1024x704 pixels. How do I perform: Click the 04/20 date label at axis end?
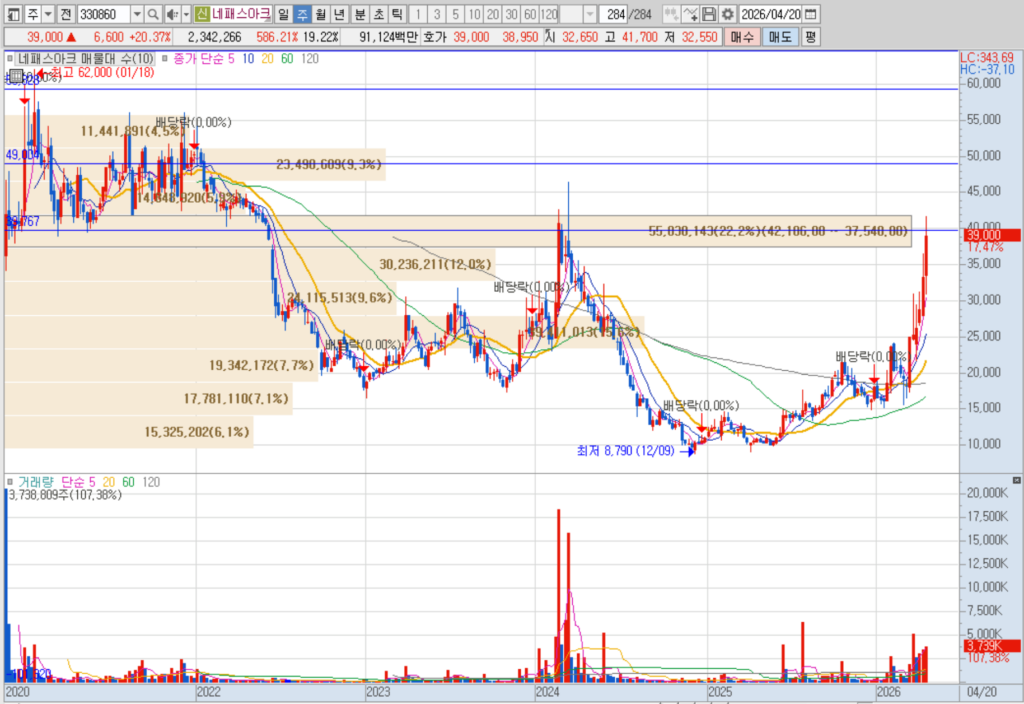tap(982, 692)
